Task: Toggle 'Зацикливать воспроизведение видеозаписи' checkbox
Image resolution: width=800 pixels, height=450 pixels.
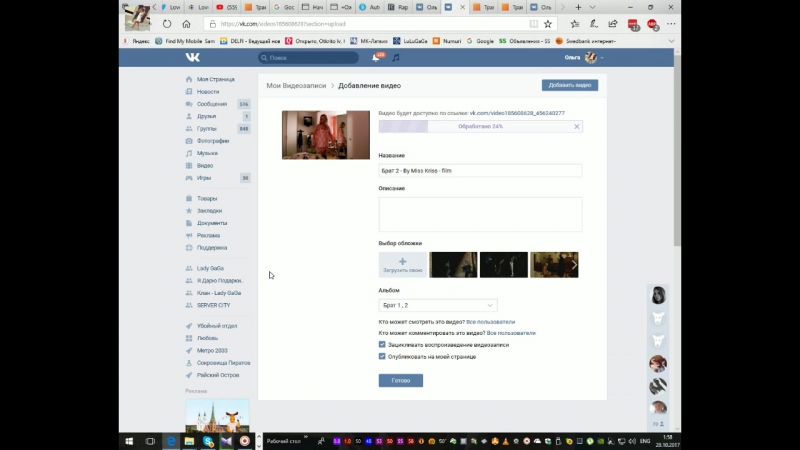Action: pyautogui.click(x=382, y=344)
